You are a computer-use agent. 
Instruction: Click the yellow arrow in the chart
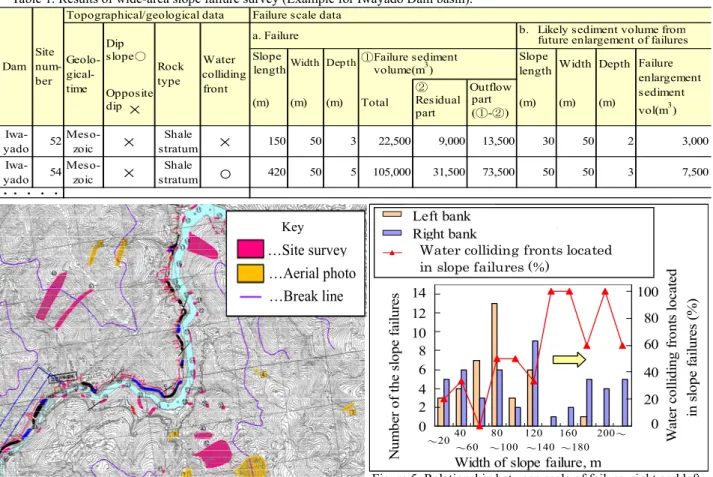coord(569,360)
